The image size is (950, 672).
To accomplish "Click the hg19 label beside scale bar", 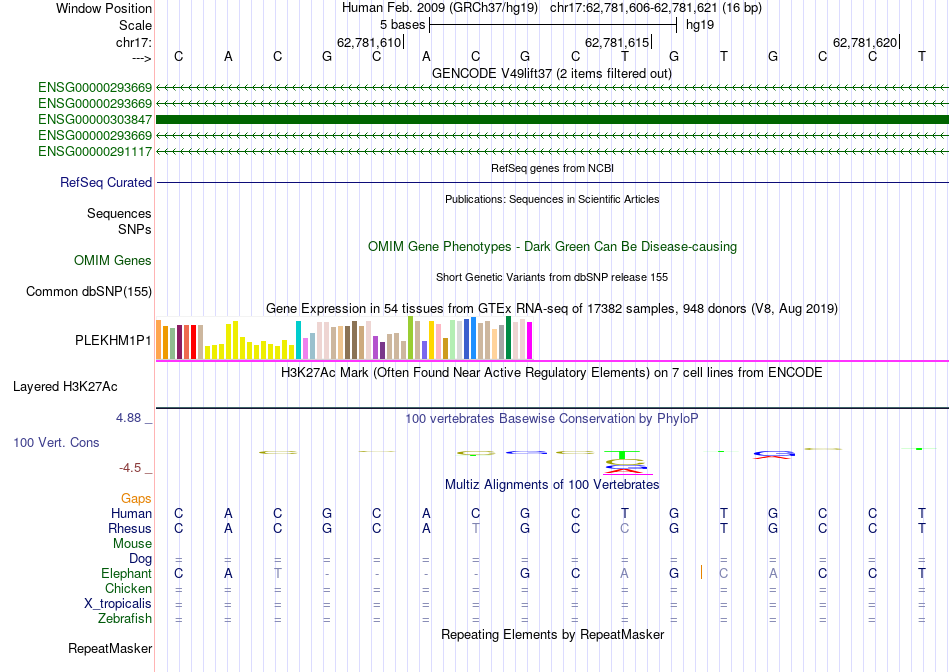I will 700,25.
